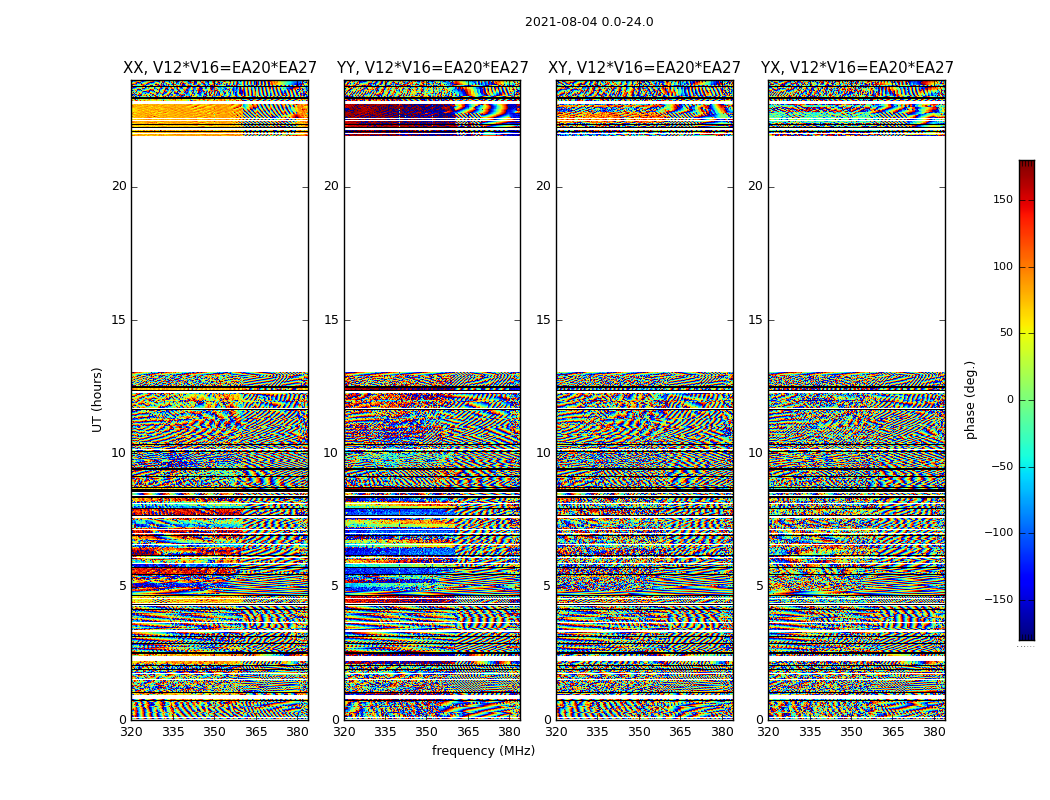Click the 20 y-axis tick of XX panel
Screen dimensions: 1050x800
(x=119, y=186)
